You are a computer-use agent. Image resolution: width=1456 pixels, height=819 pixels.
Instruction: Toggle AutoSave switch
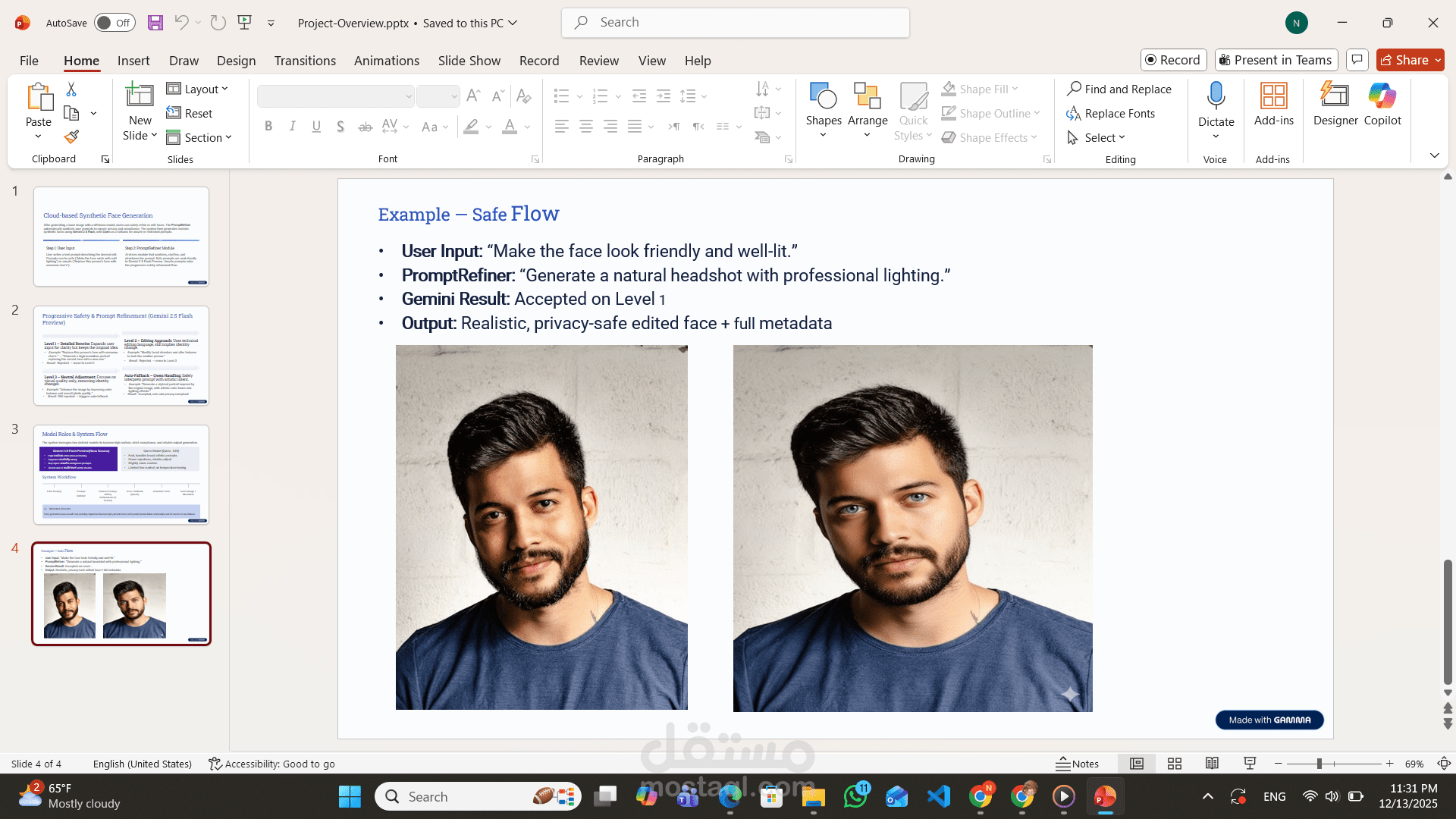click(x=115, y=23)
